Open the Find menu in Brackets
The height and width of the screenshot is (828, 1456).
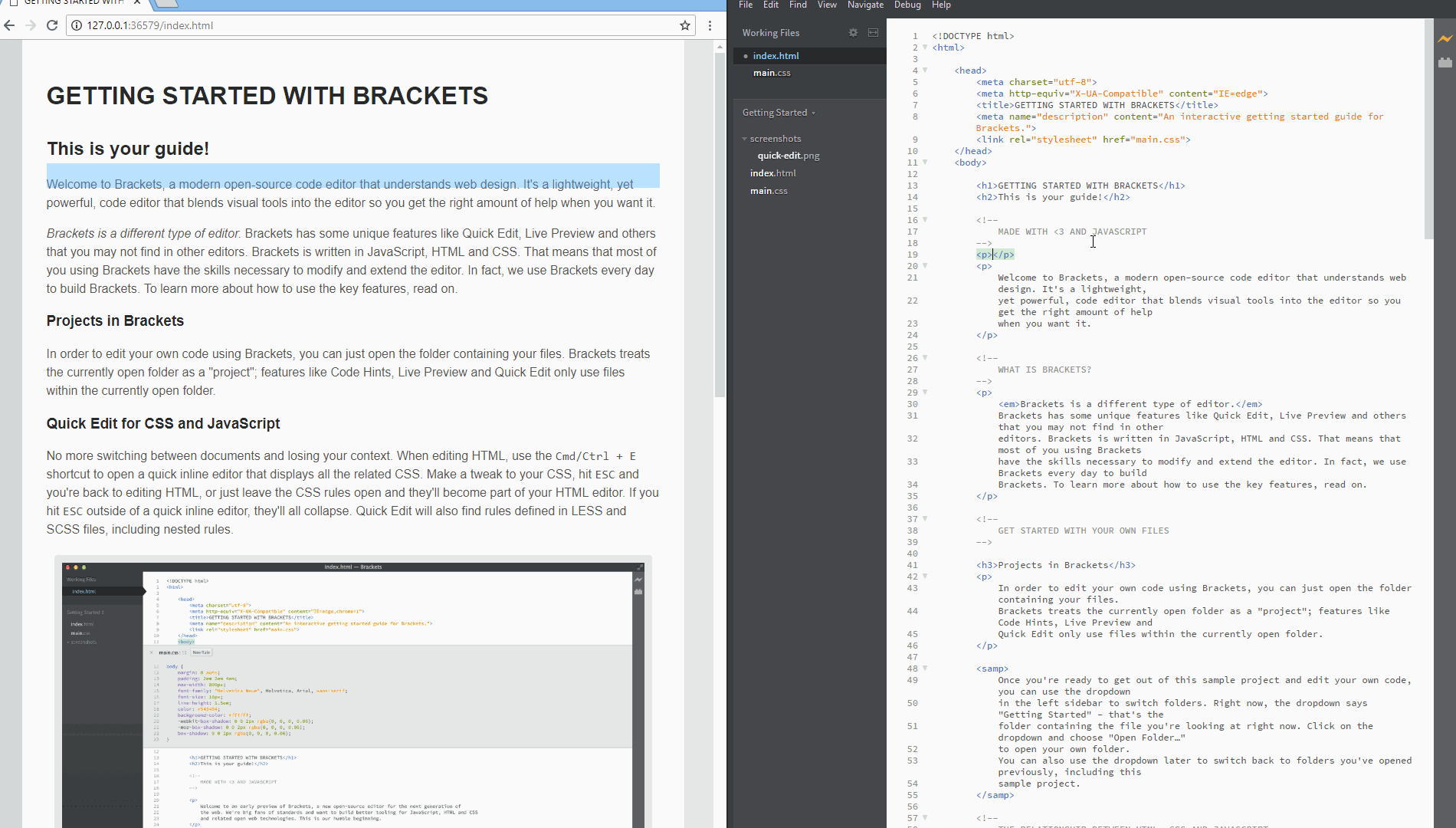coord(798,5)
